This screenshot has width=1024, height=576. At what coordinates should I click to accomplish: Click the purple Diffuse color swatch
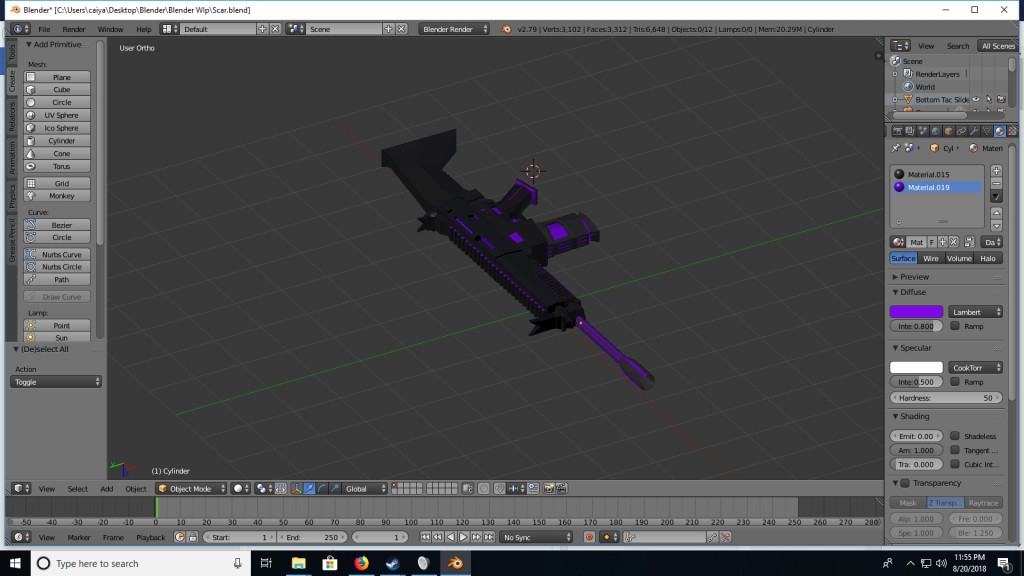tap(915, 310)
